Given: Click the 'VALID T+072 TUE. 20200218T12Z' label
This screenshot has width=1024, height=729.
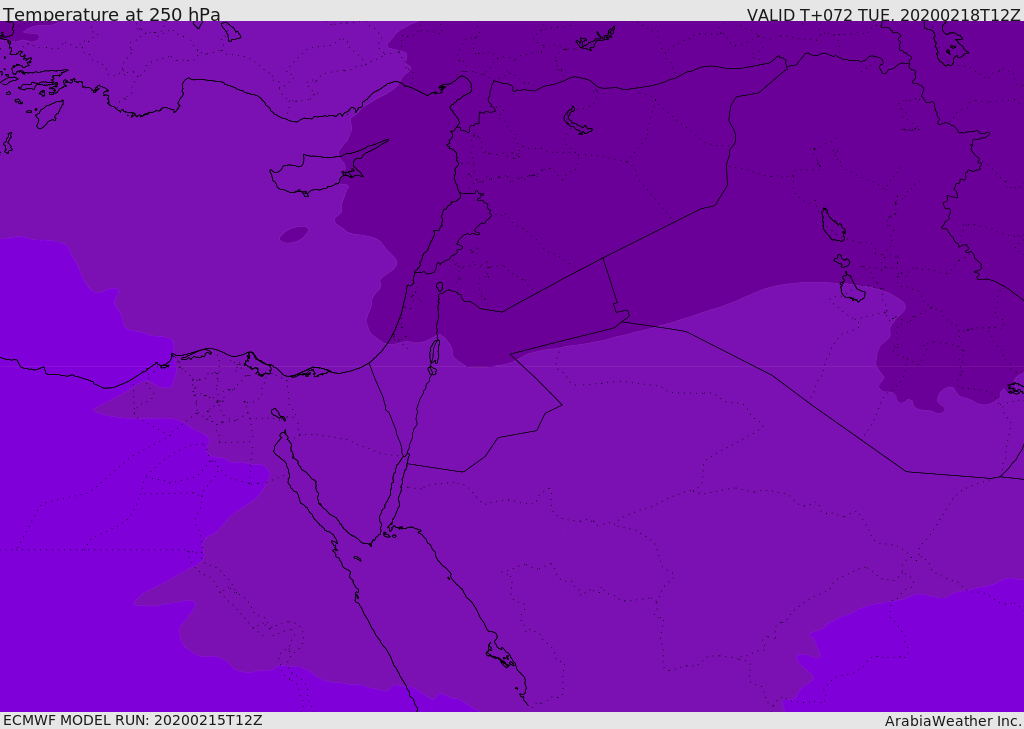Looking at the screenshot, I should coord(883,15).
